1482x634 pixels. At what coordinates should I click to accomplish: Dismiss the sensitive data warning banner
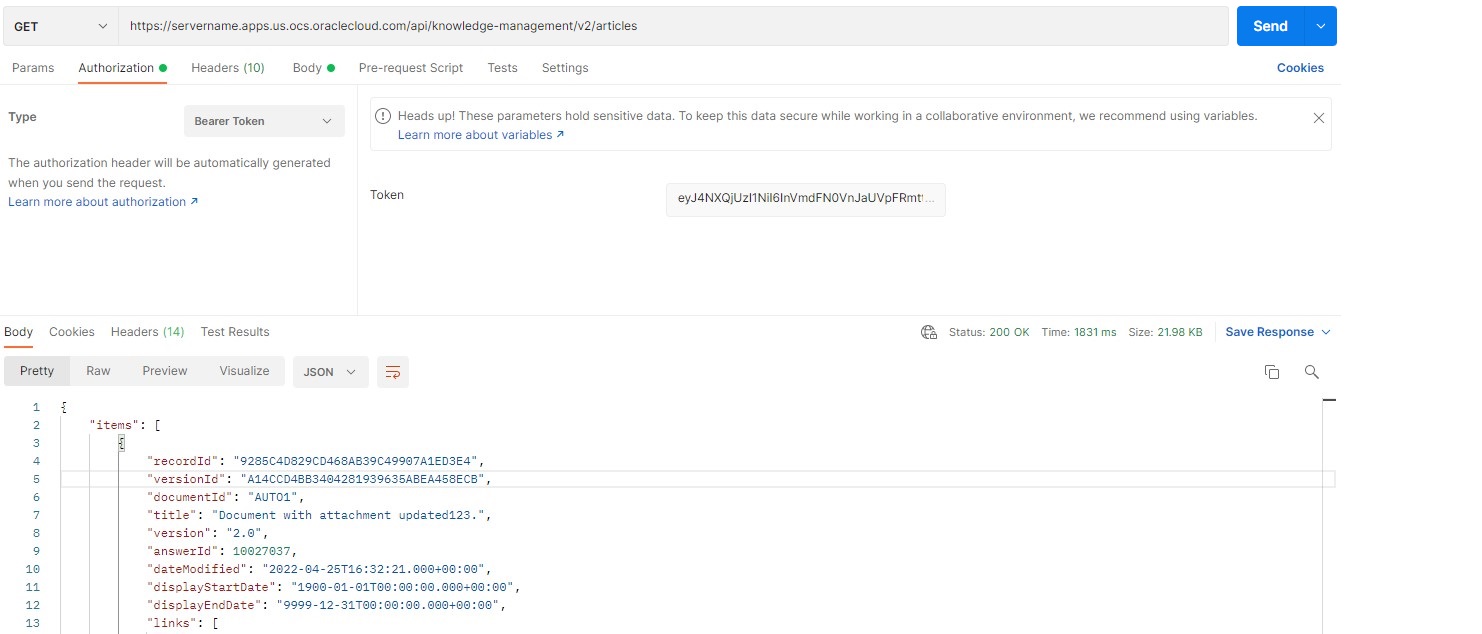point(1318,117)
